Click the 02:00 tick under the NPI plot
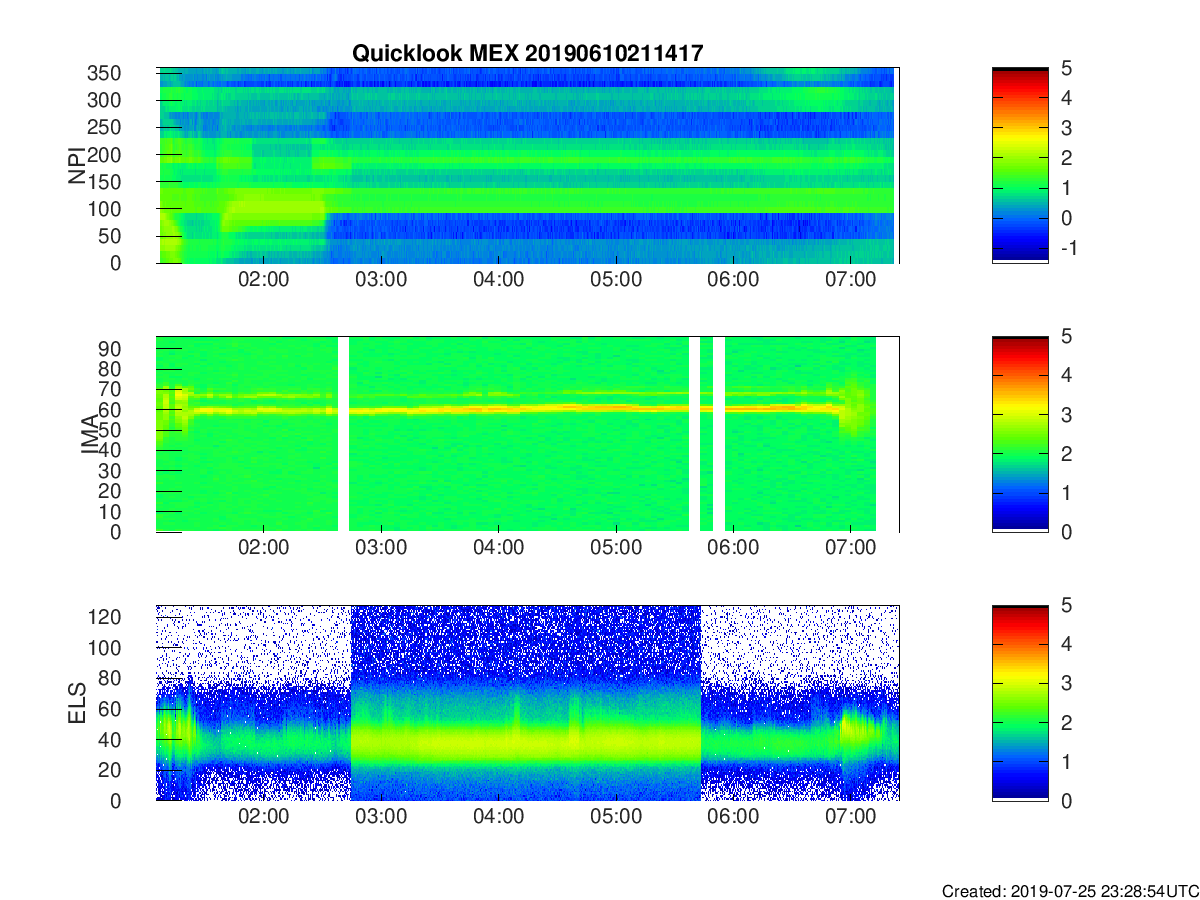This screenshot has width=1200, height=900. [x=264, y=280]
